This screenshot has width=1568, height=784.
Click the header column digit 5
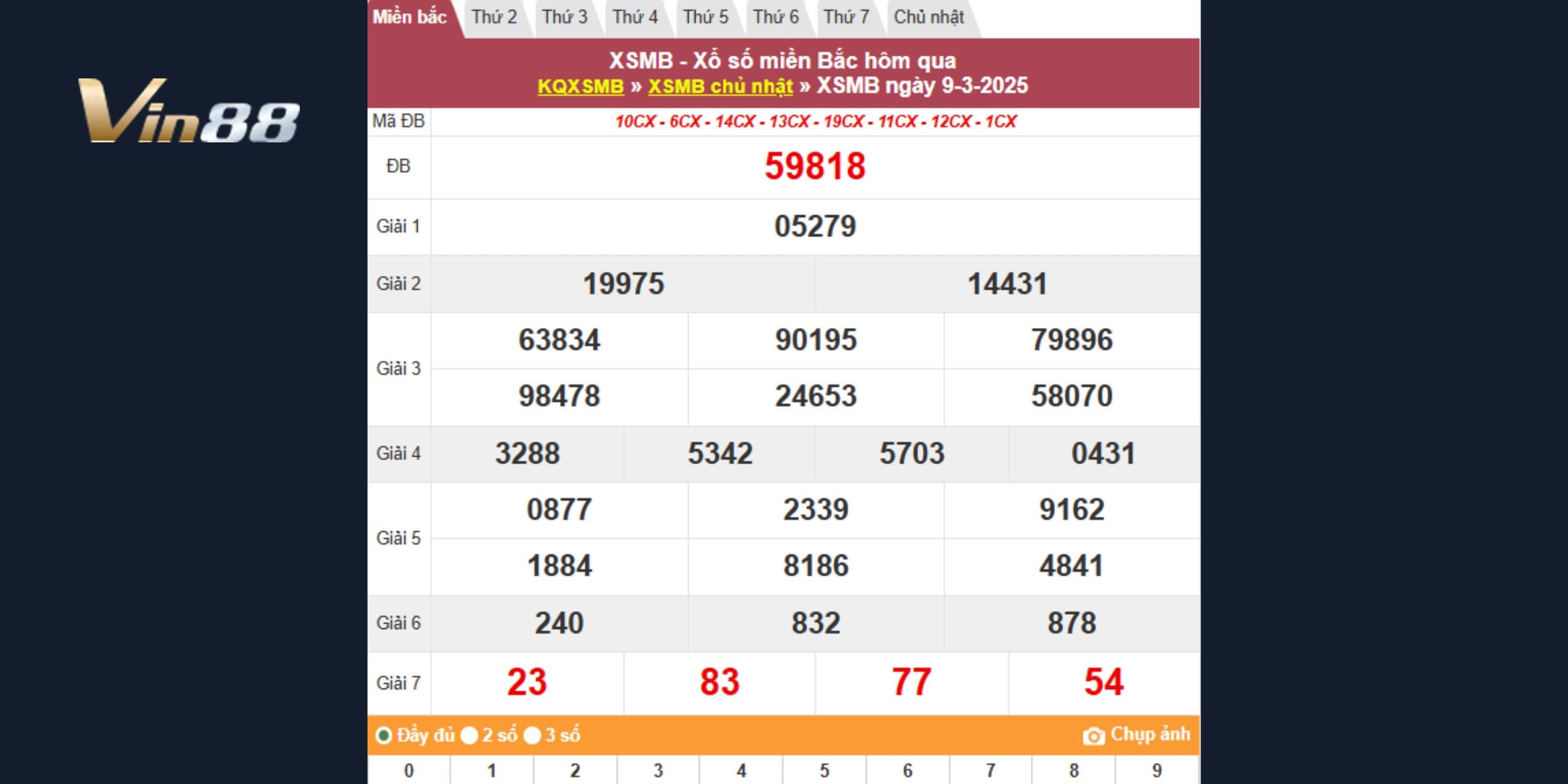click(825, 771)
